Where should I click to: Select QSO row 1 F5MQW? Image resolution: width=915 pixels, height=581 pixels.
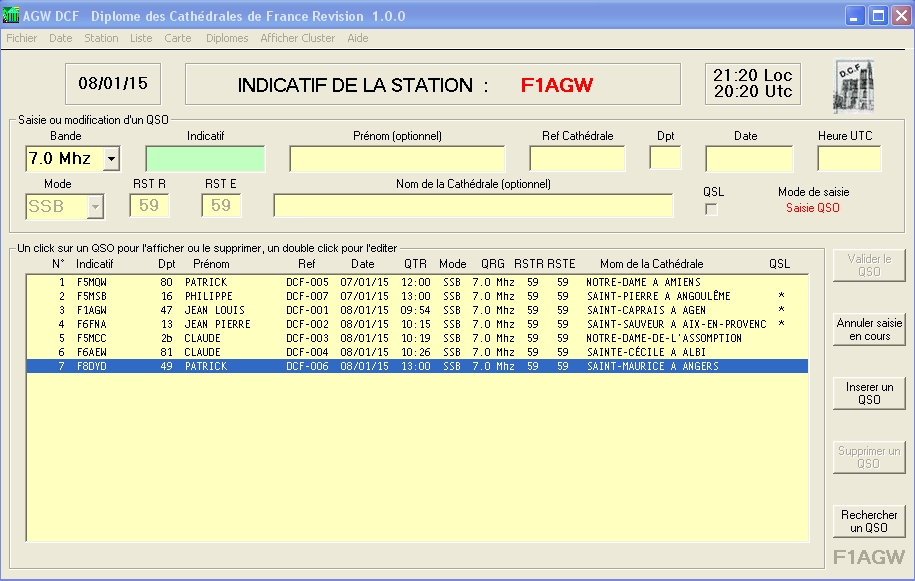[x=417, y=282]
